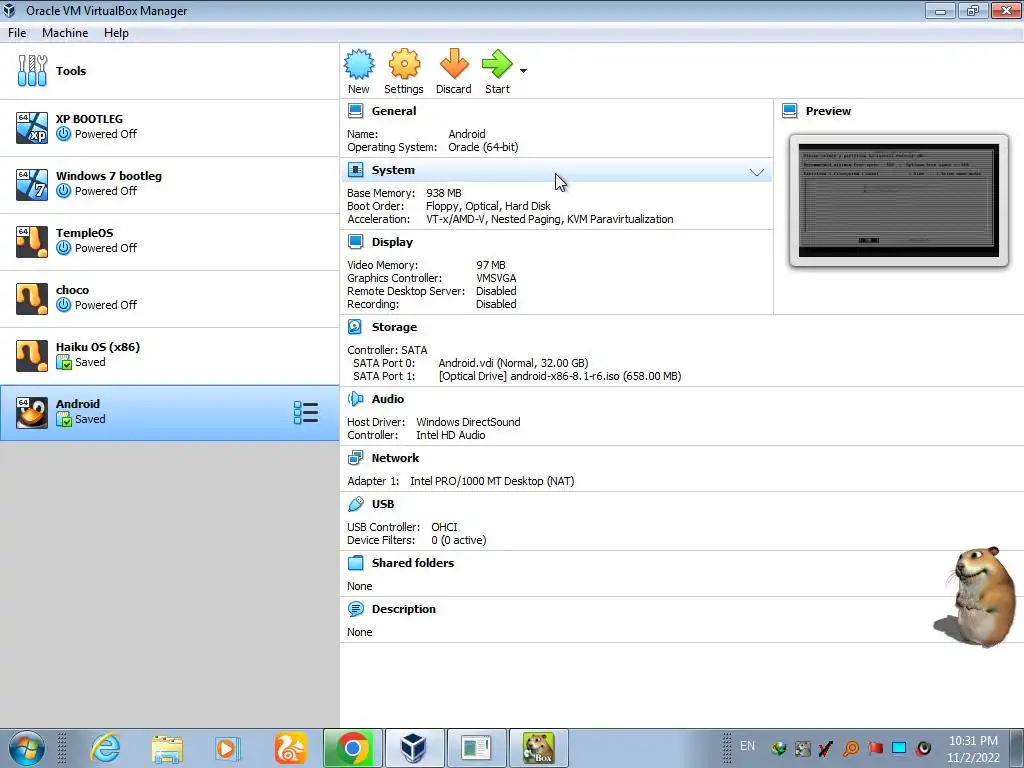Open the File menu
Image resolution: width=1024 pixels, height=768 pixels.
click(x=17, y=33)
